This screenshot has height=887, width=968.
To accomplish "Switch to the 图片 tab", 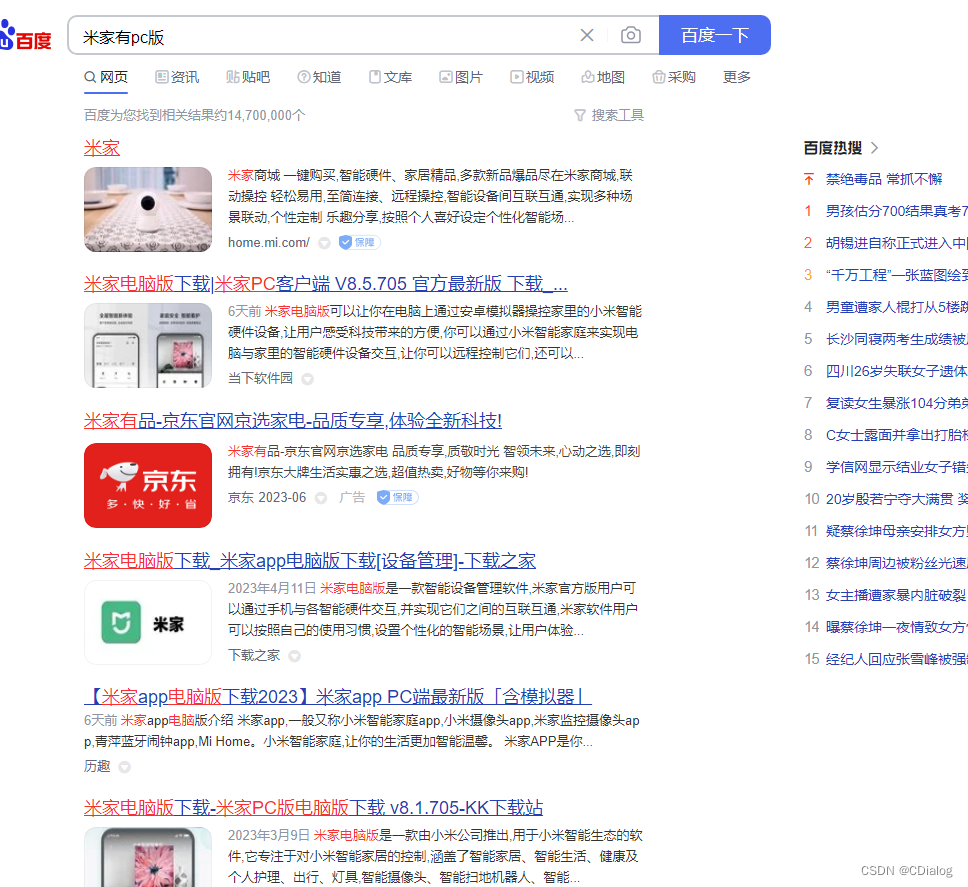I will [461, 77].
